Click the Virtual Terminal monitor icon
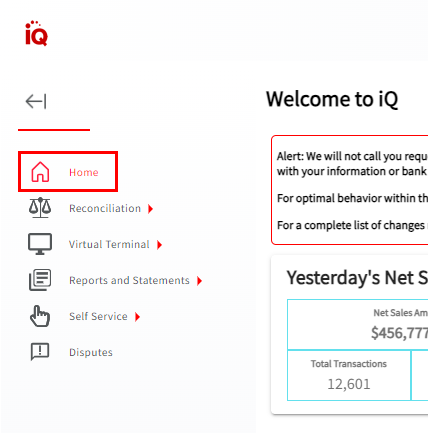This screenshot has width=428, height=433. tap(40, 244)
